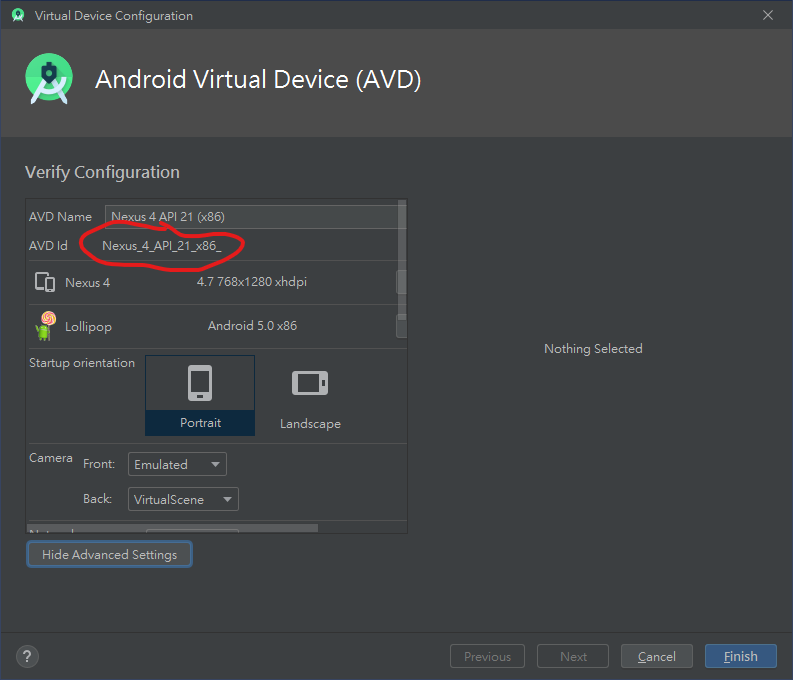Image resolution: width=793 pixels, height=680 pixels.
Task: Click the settings panel horizontal scrollbar
Action: click(172, 528)
